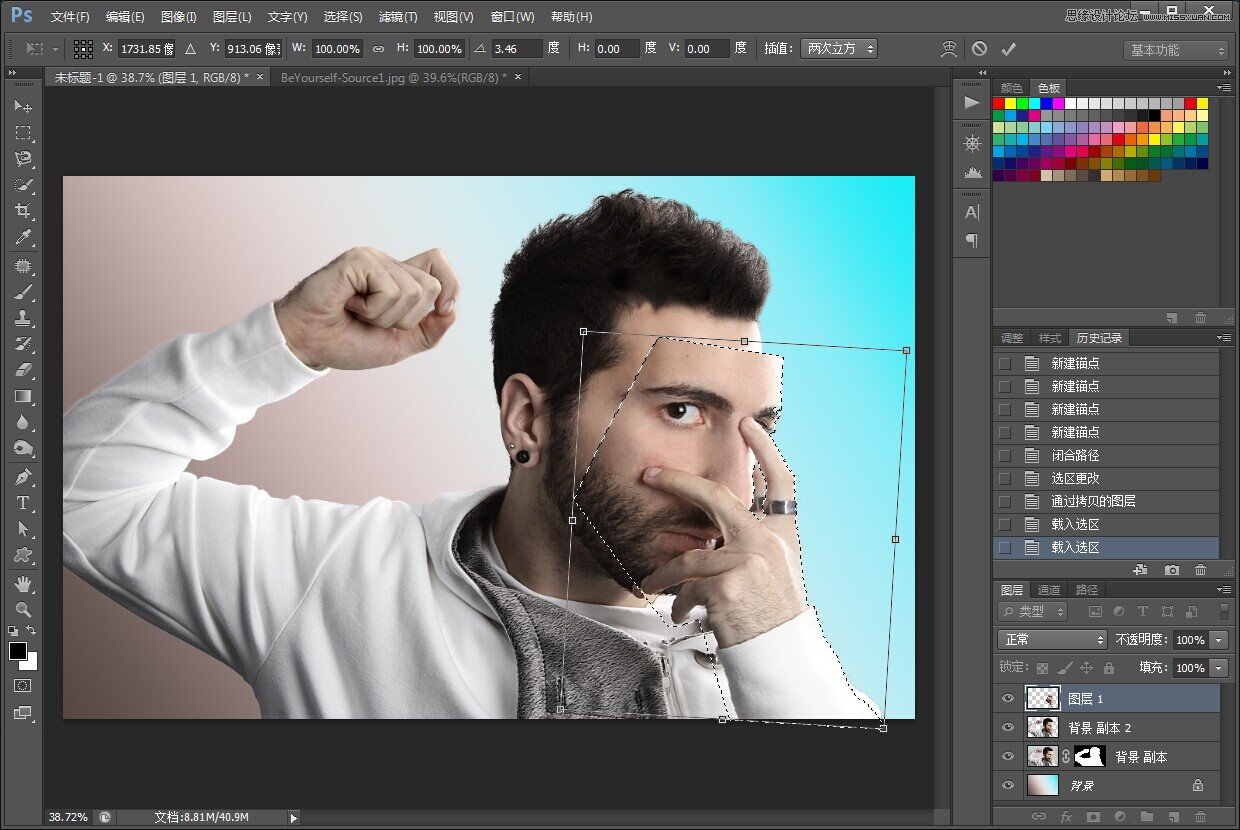This screenshot has width=1240, height=830.
Task: Cancel the transform in options bar
Action: (x=979, y=49)
